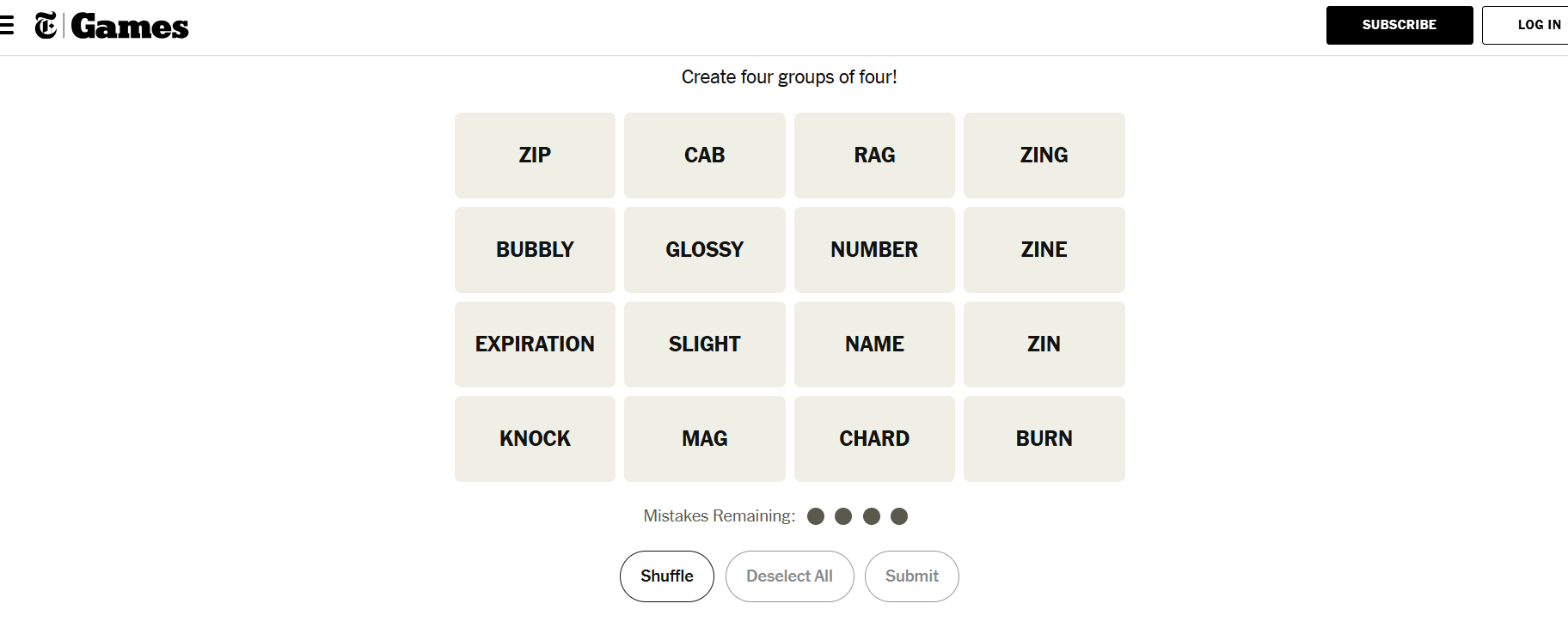
Task: Pick the BURN tile
Action: 1044,439
